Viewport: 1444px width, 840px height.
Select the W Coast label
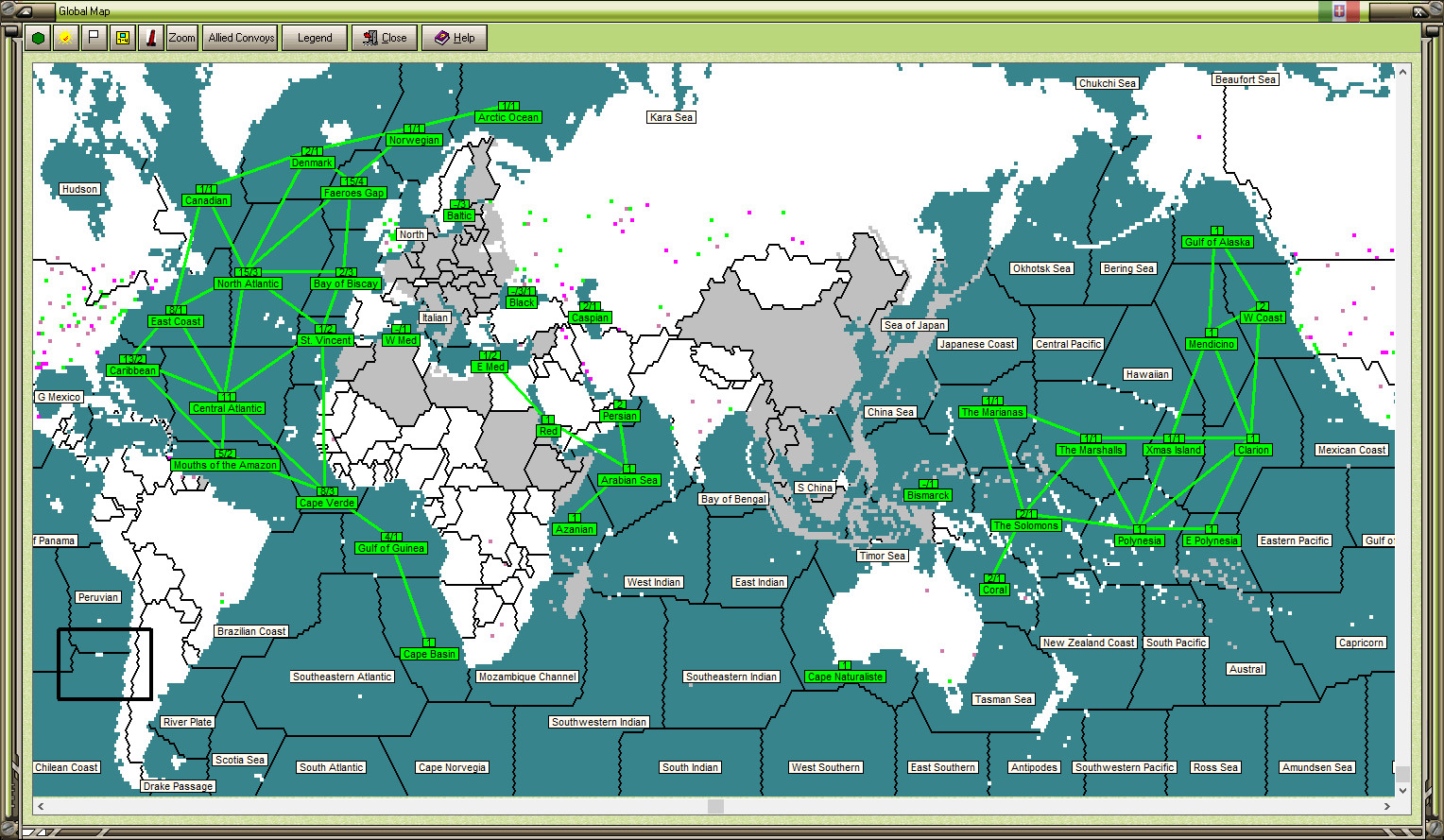click(1263, 317)
